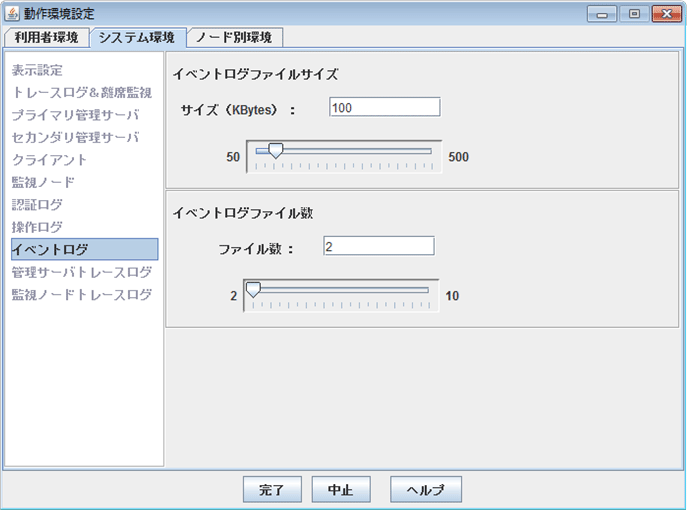
Task: Open the ノード別環境 tab
Action: (x=235, y=37)
